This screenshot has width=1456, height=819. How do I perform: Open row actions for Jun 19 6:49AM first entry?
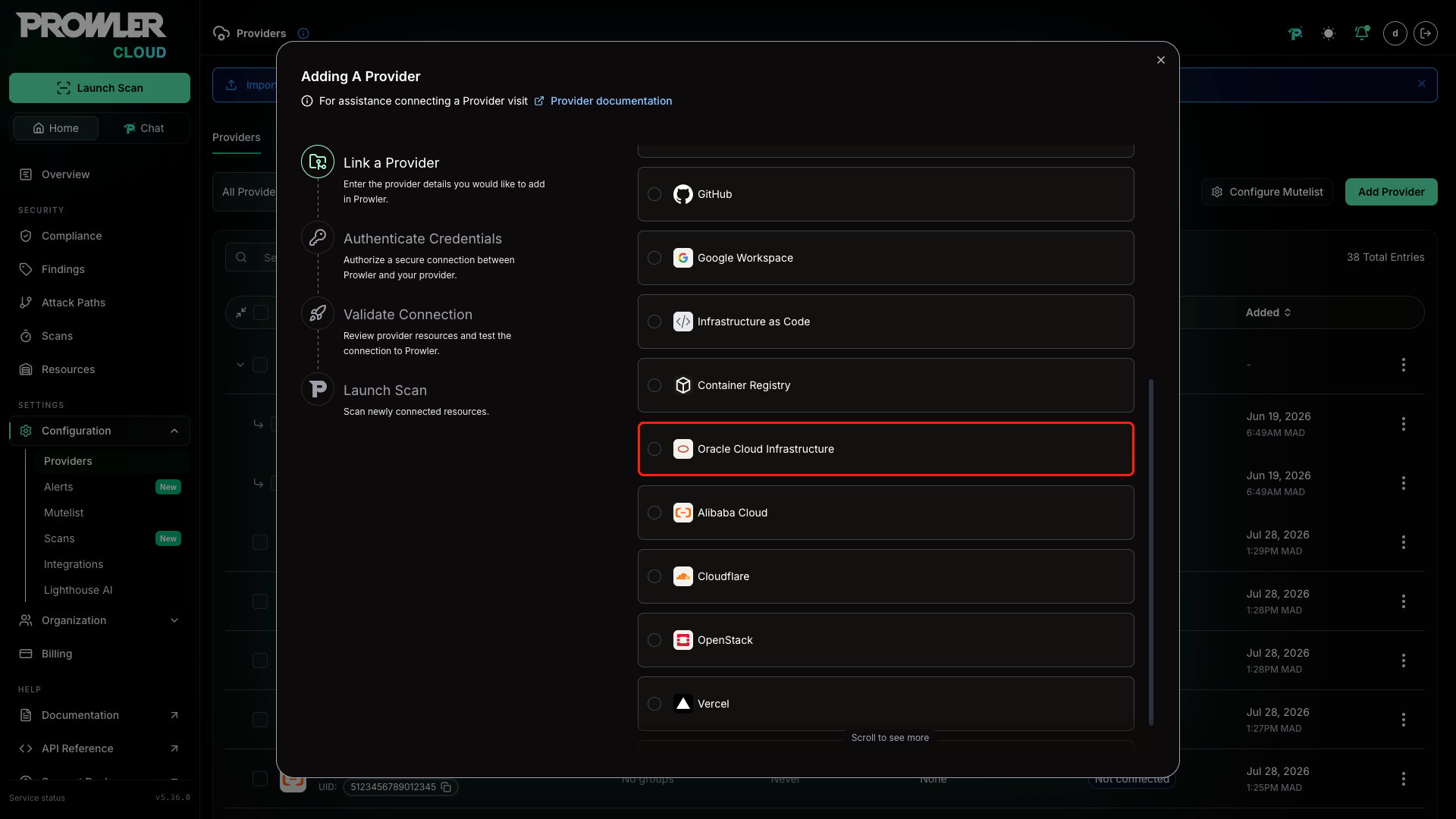pyautogui.click(x=1403, y=424)
